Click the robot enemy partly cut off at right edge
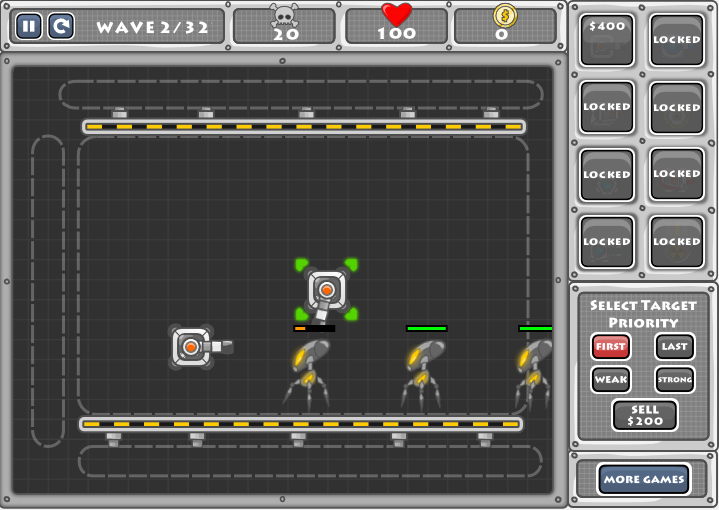Screen dimensions: 719x510 coord(533,372)
